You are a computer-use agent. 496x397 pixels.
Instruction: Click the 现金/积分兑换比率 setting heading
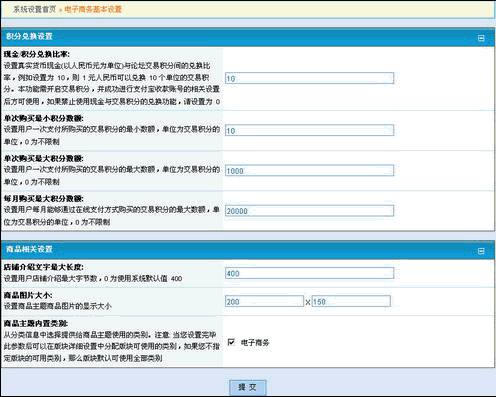[37, 54]
